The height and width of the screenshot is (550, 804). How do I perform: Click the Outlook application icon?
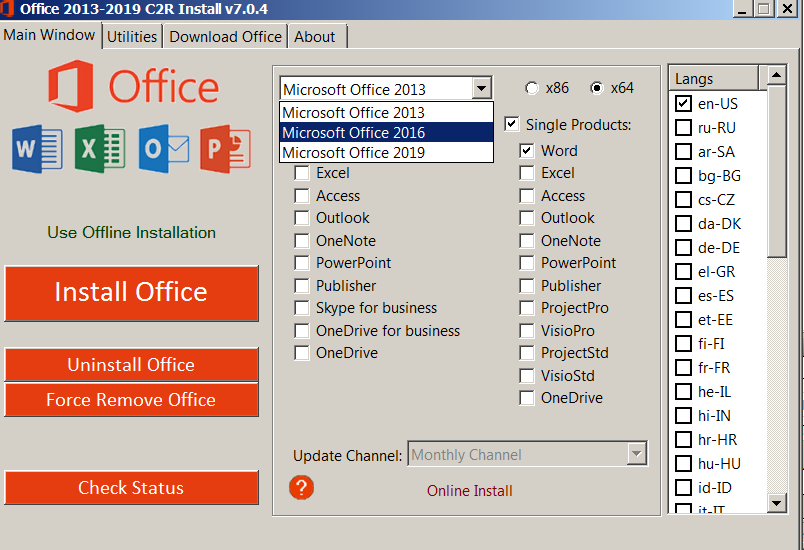pyautogui.click(x=164, y=149)
